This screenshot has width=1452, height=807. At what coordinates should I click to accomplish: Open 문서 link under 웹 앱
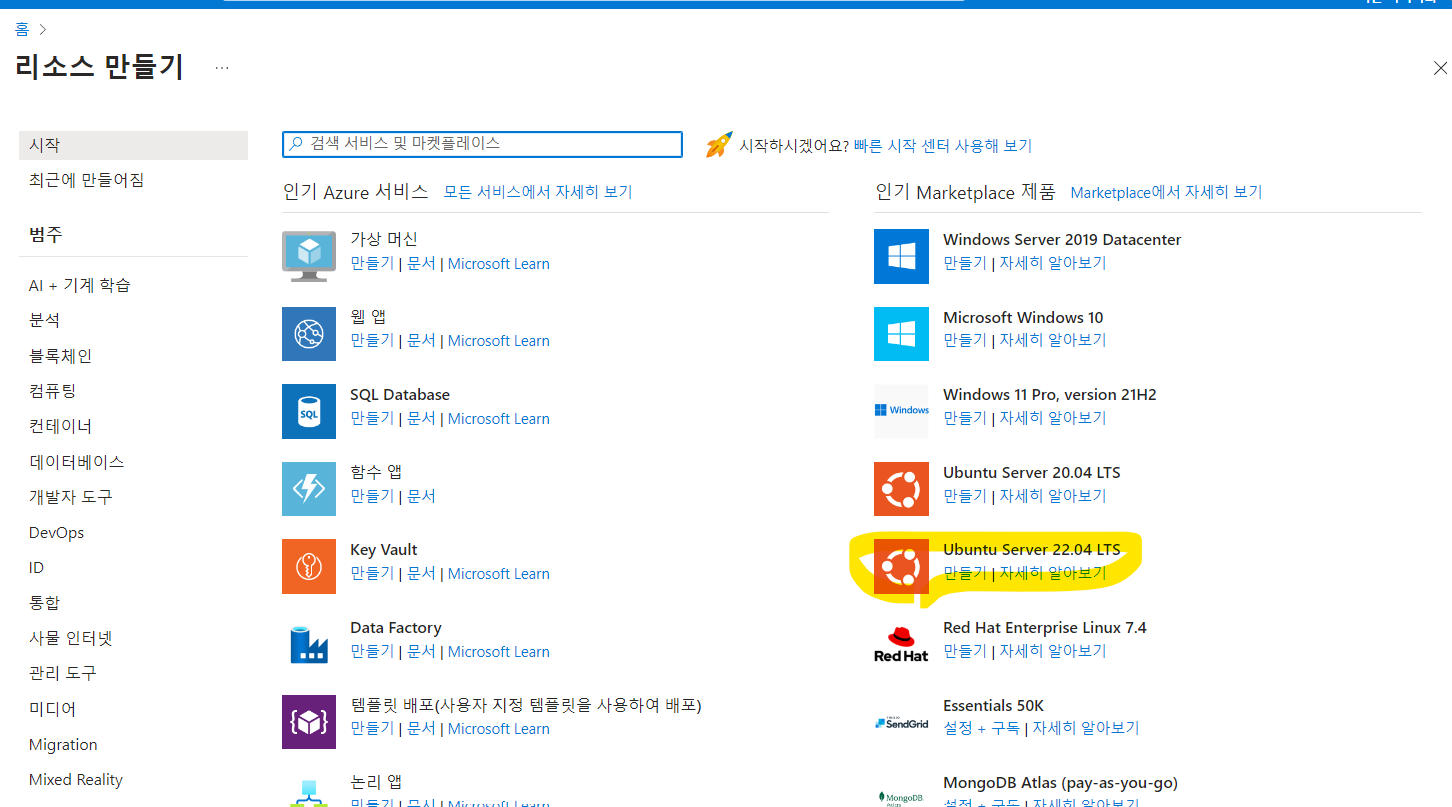[421, 341]
